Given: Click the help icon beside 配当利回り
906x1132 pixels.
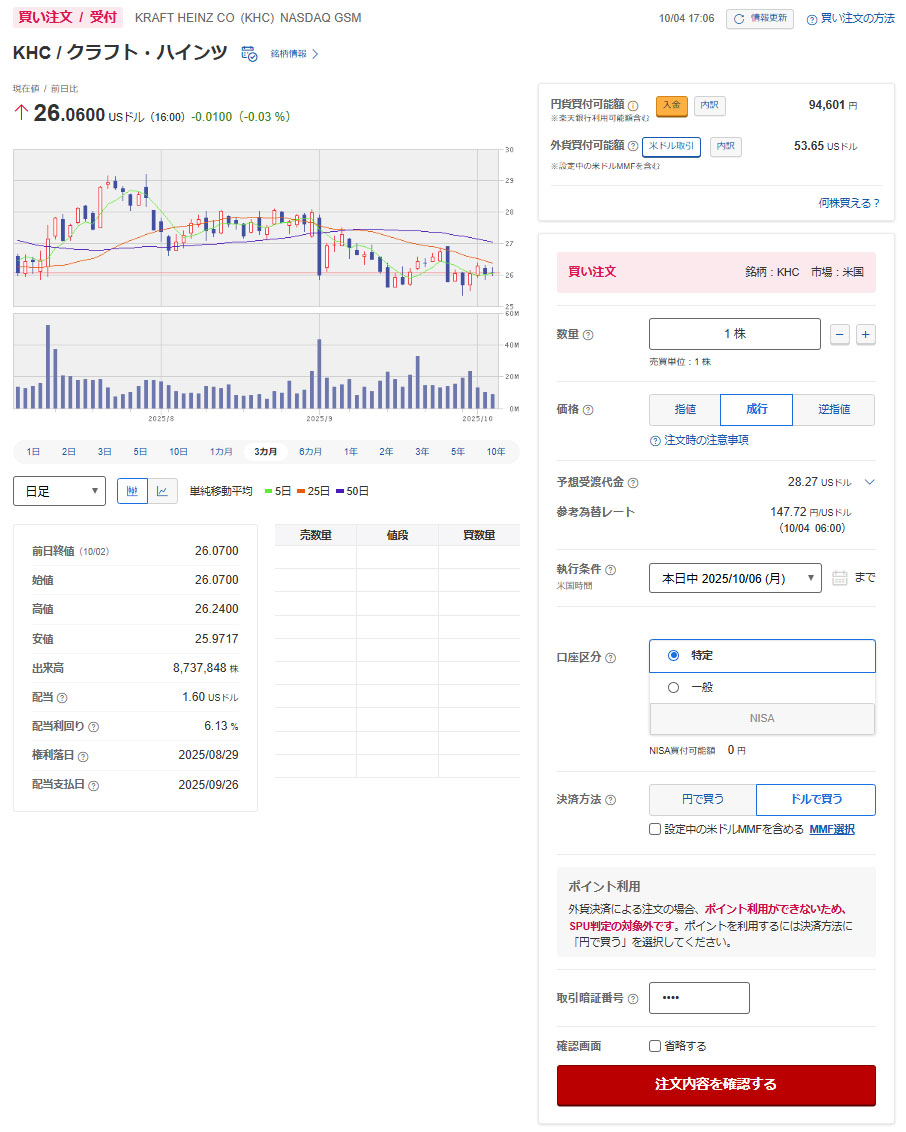Looking at the screenshot, I should click(94, 727).
